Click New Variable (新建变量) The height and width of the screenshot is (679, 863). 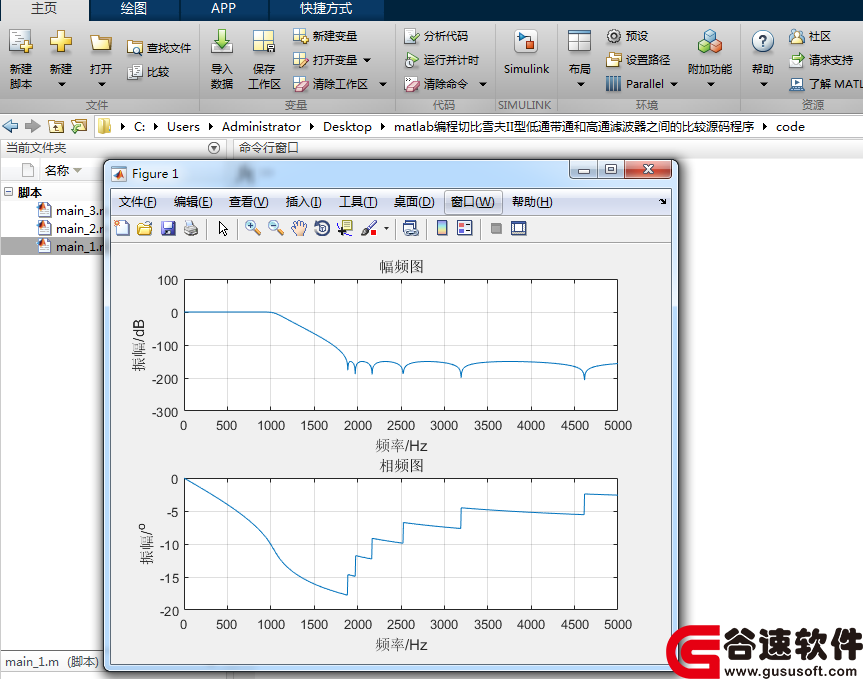tap(325, 36)
